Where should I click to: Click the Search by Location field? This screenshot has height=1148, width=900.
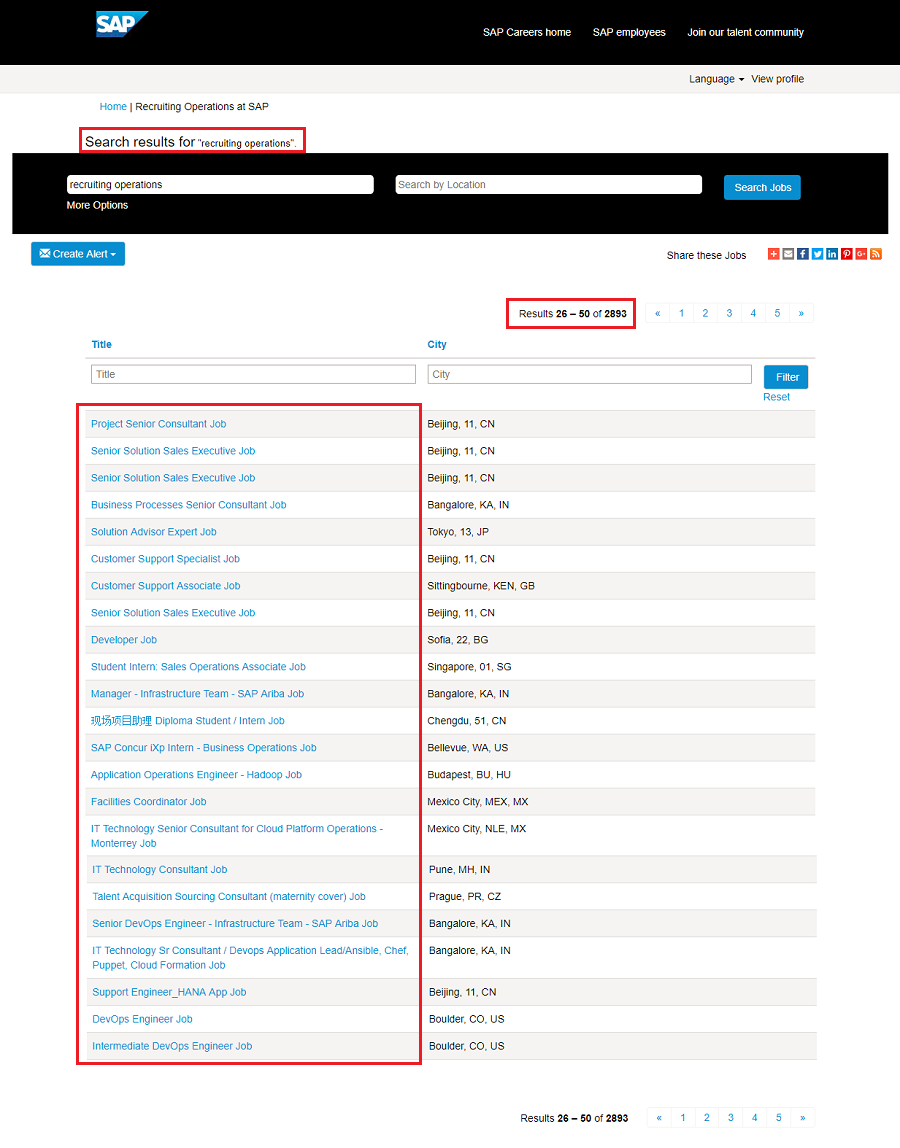(548, 184)
